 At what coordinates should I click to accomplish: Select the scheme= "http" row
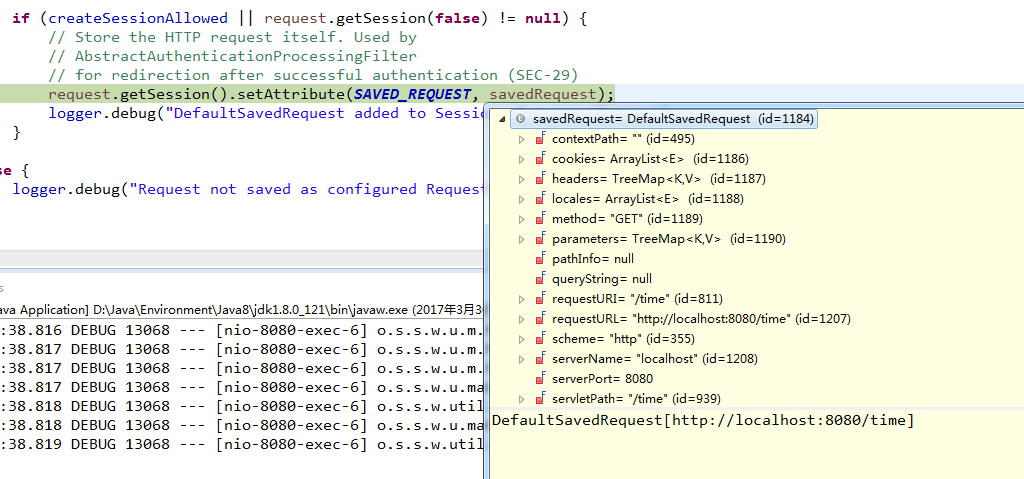point(623,339)
